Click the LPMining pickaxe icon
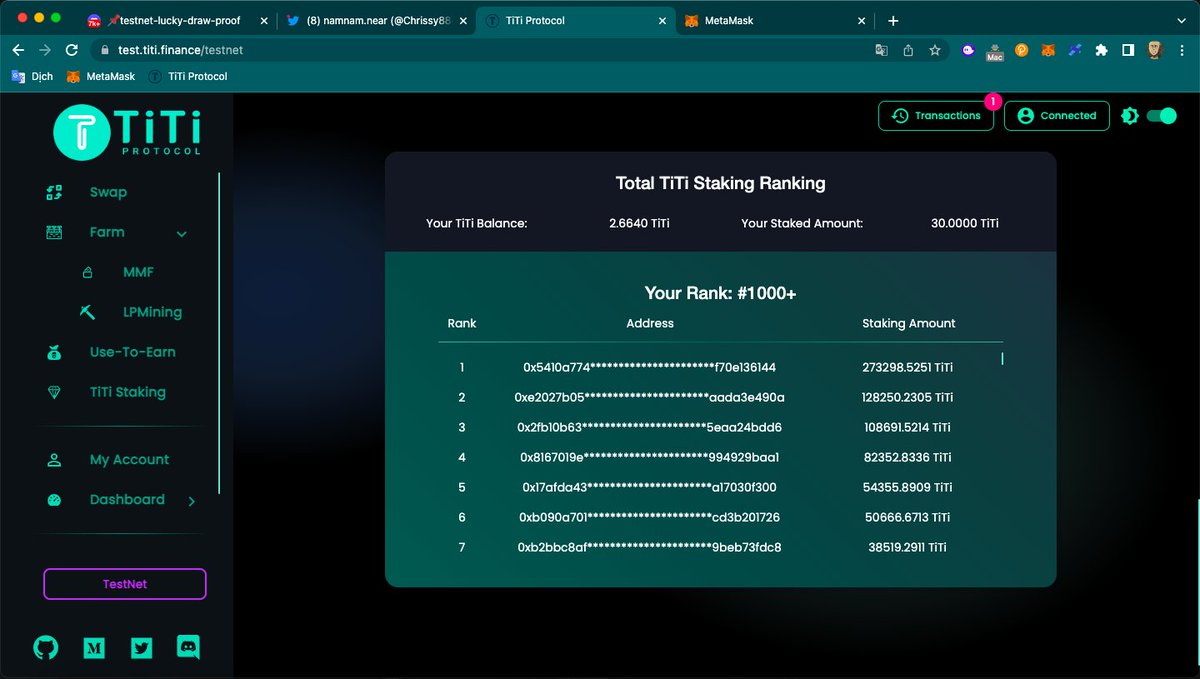The image size is (1200, 679). (x=87, y=312)
